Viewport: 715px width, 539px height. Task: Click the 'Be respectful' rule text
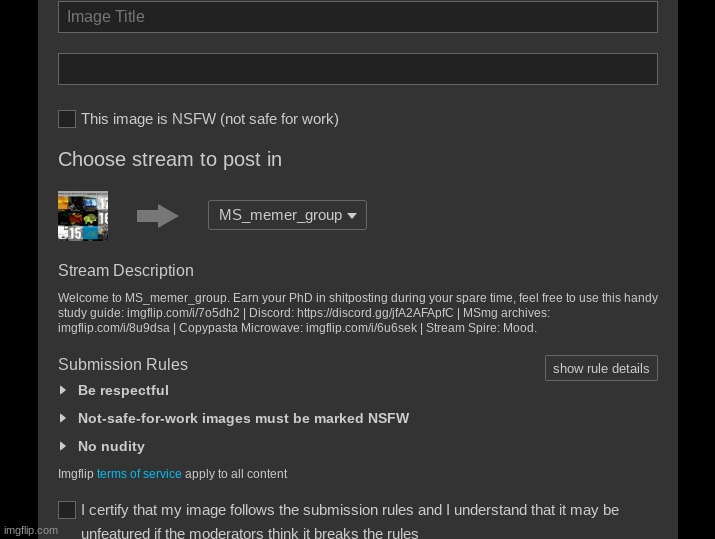123,391
